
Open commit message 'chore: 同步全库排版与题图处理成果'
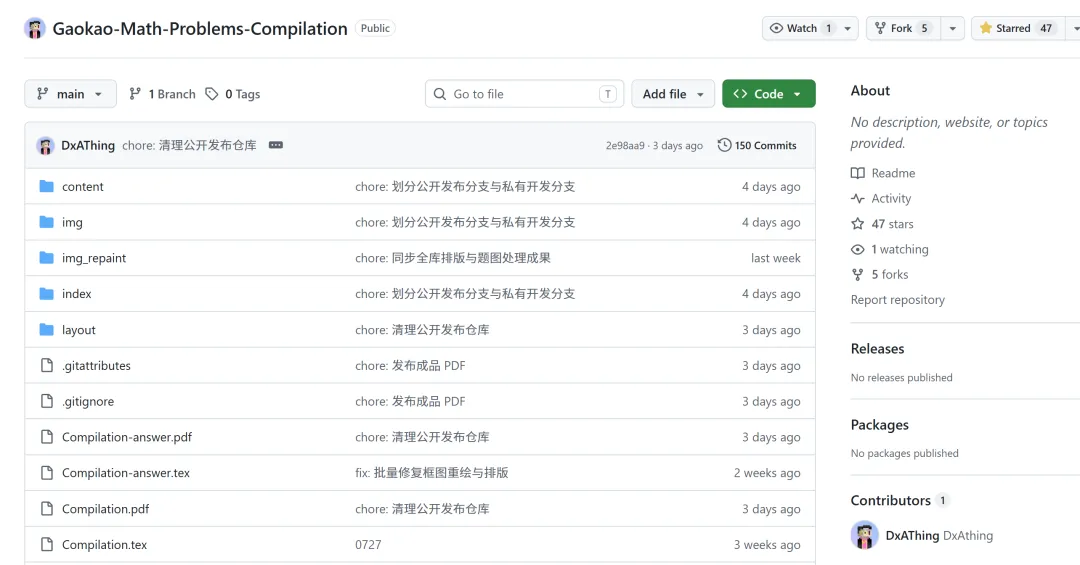pos(453,258)
